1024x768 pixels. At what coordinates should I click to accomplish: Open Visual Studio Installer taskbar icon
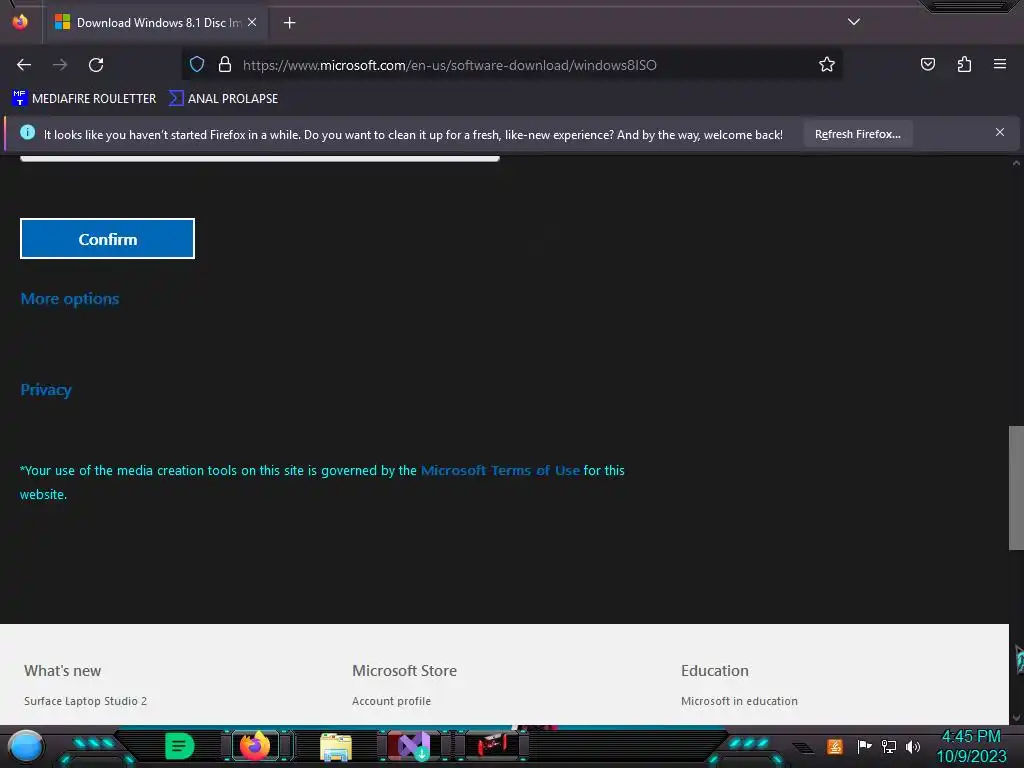413,746
